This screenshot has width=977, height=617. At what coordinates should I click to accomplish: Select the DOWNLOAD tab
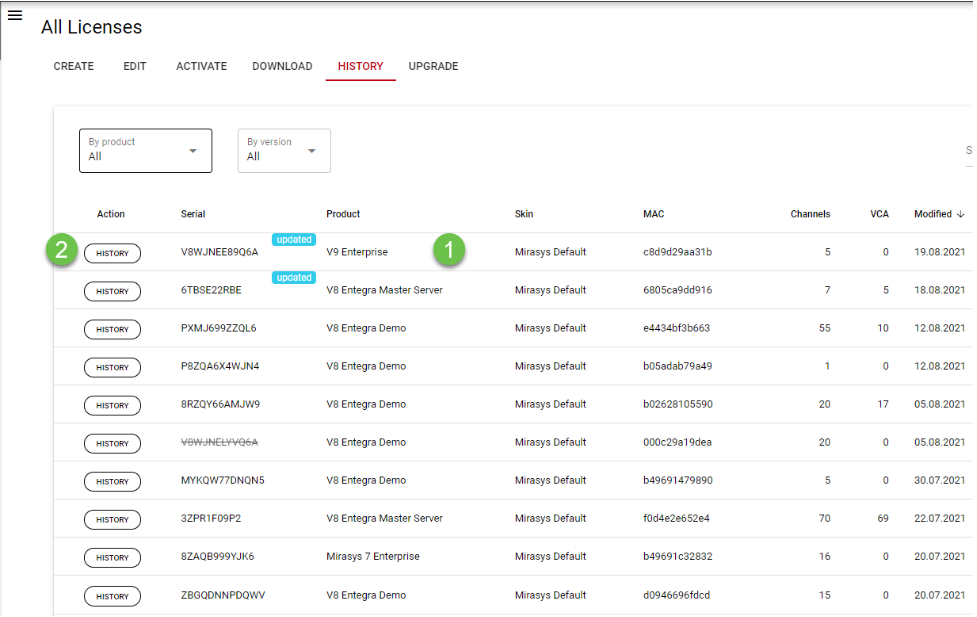click(282, 67)
